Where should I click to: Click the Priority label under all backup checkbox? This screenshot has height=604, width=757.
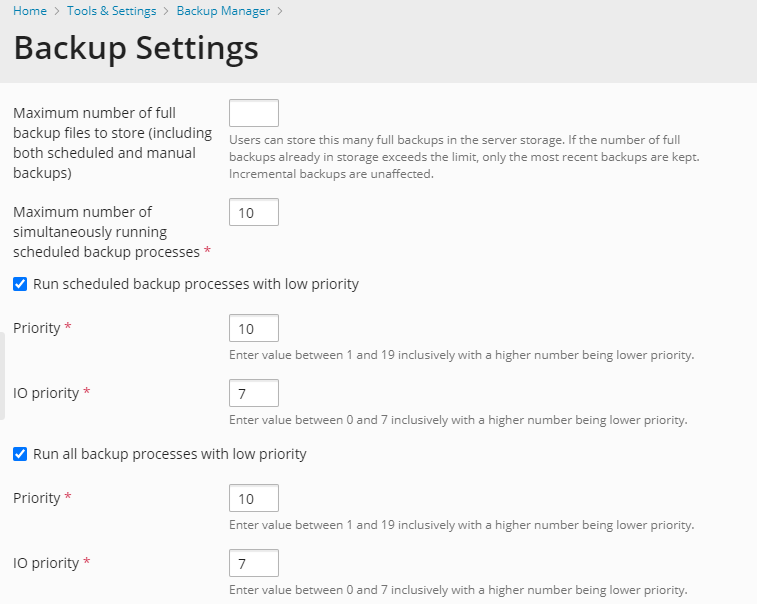(x=37, y=498)
